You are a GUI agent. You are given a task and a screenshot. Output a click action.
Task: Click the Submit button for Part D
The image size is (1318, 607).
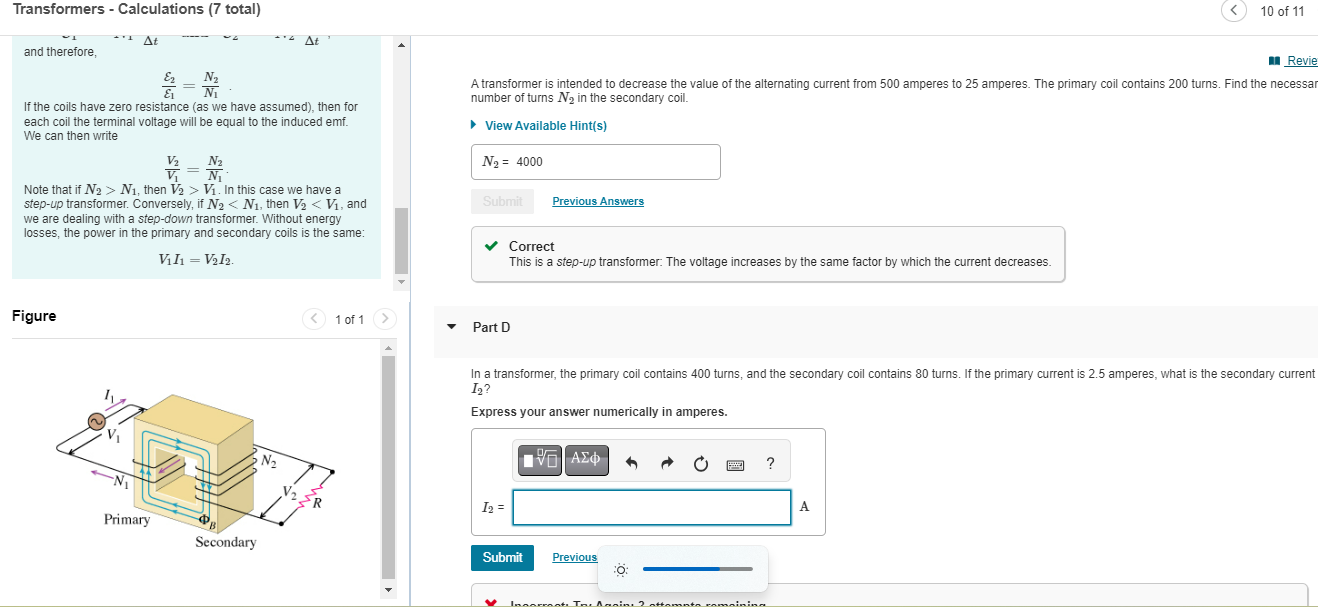502,558
